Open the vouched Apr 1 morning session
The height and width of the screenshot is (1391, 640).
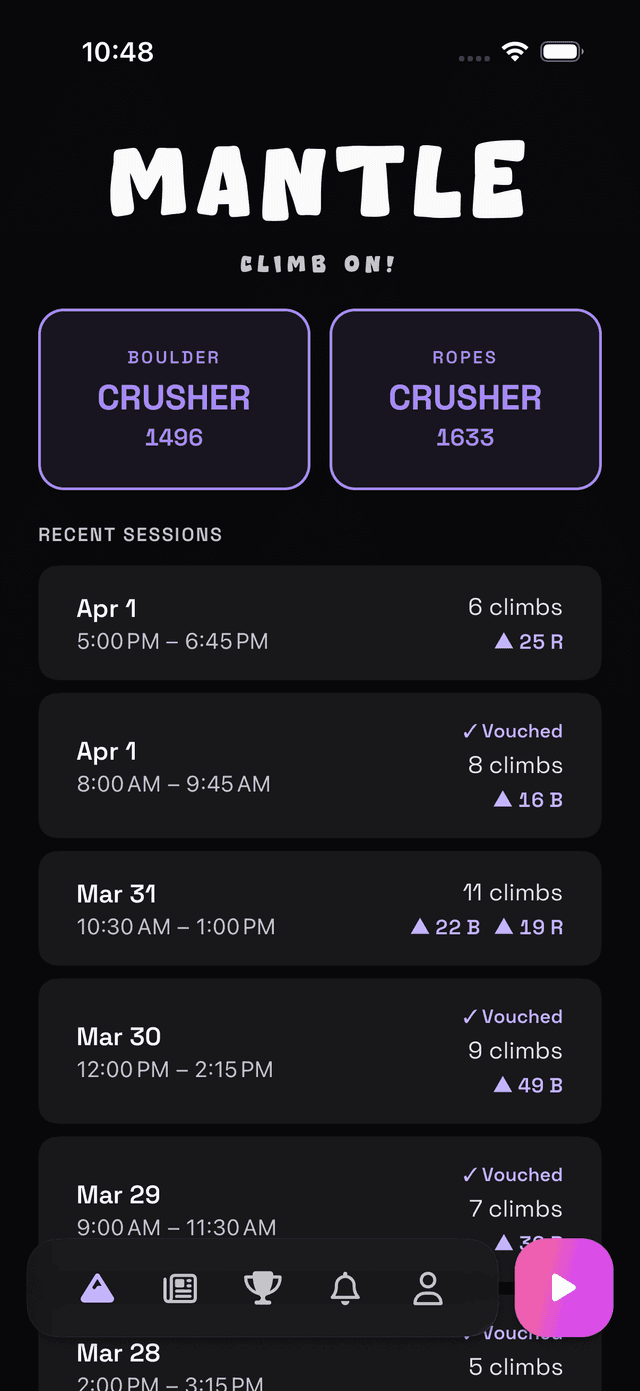320,765
